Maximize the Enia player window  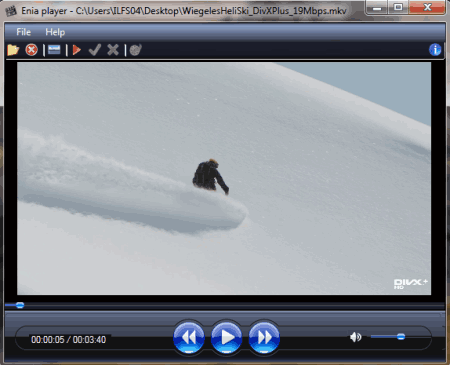[x=398, y=7]
